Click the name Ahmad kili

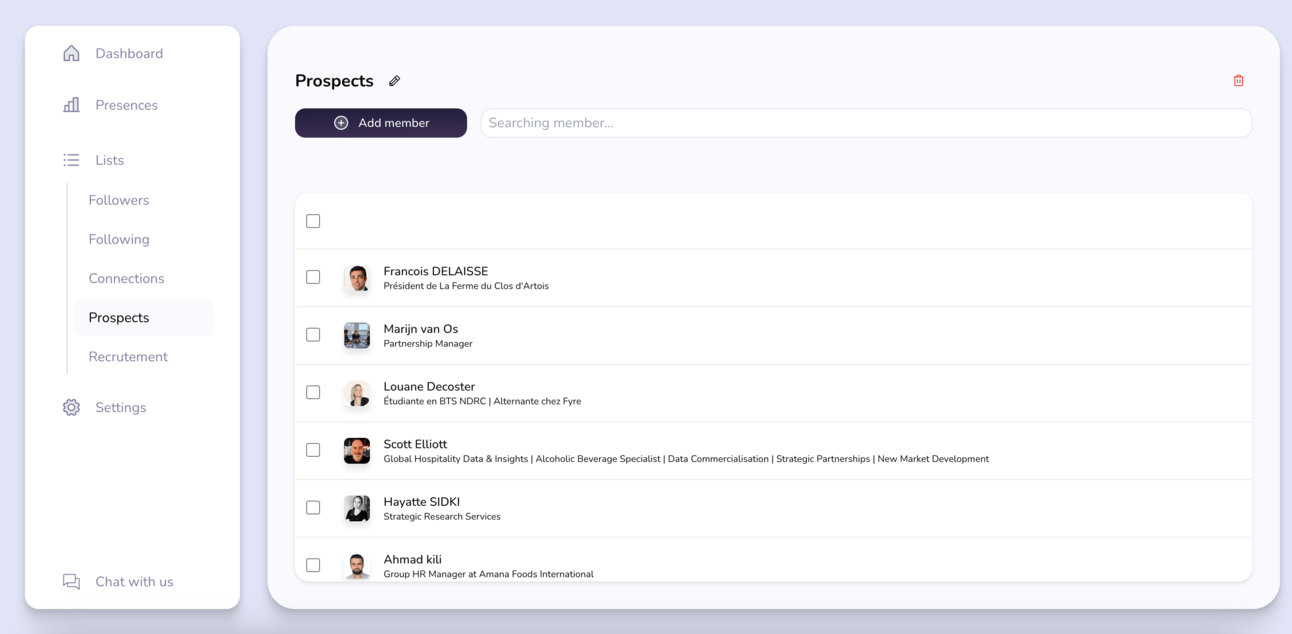tap(412, 560)
